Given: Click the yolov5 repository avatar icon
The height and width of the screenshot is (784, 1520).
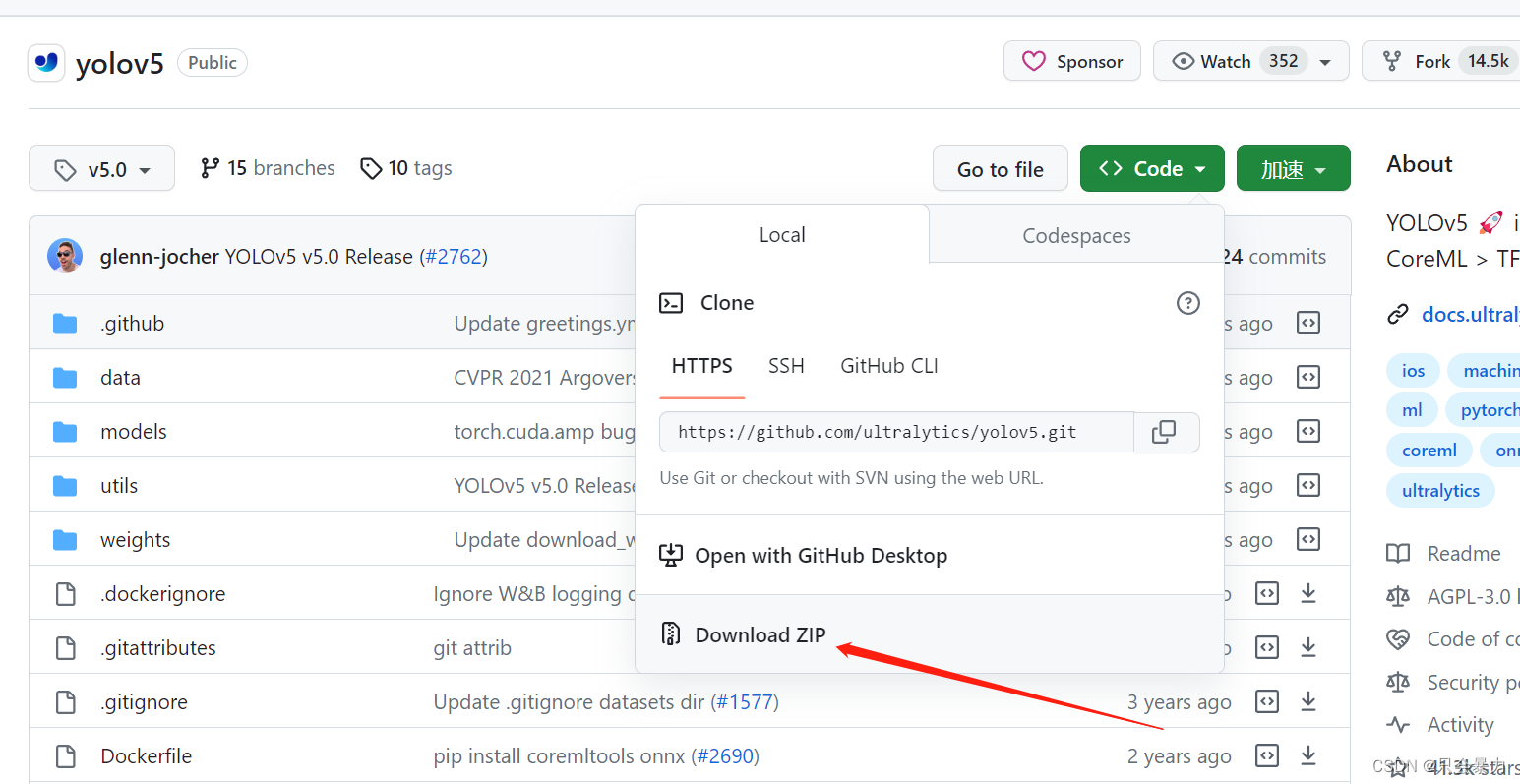Looking at the screenshot, I should pos(46,63).
